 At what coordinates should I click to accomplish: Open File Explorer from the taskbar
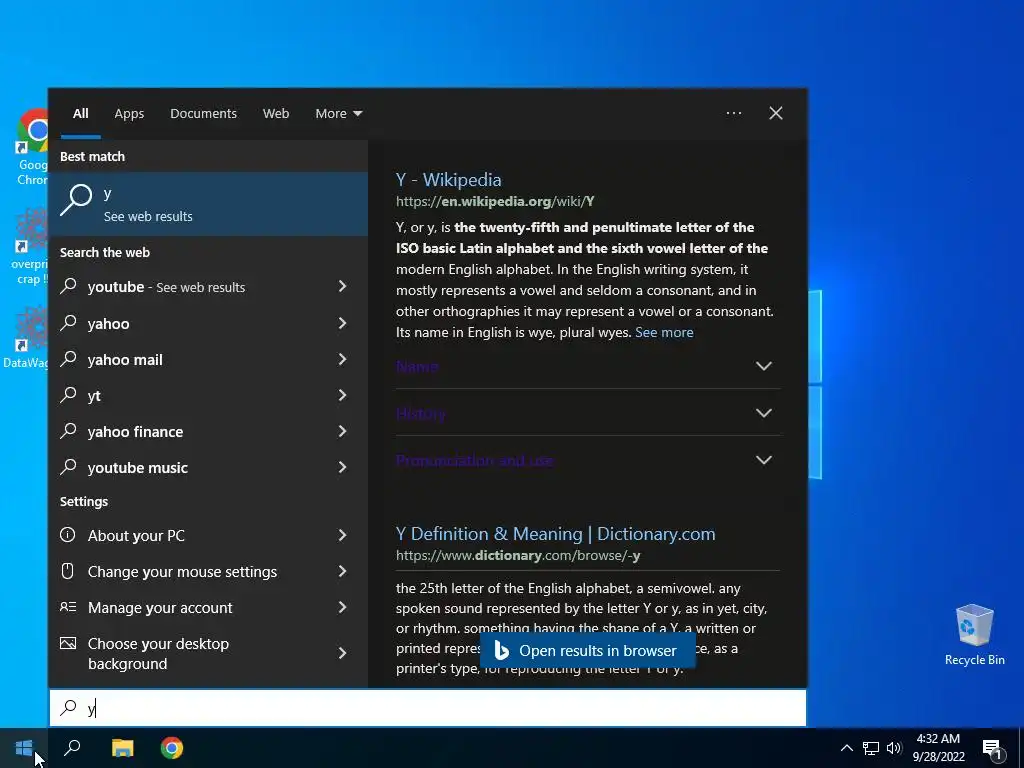click(122, 748)
